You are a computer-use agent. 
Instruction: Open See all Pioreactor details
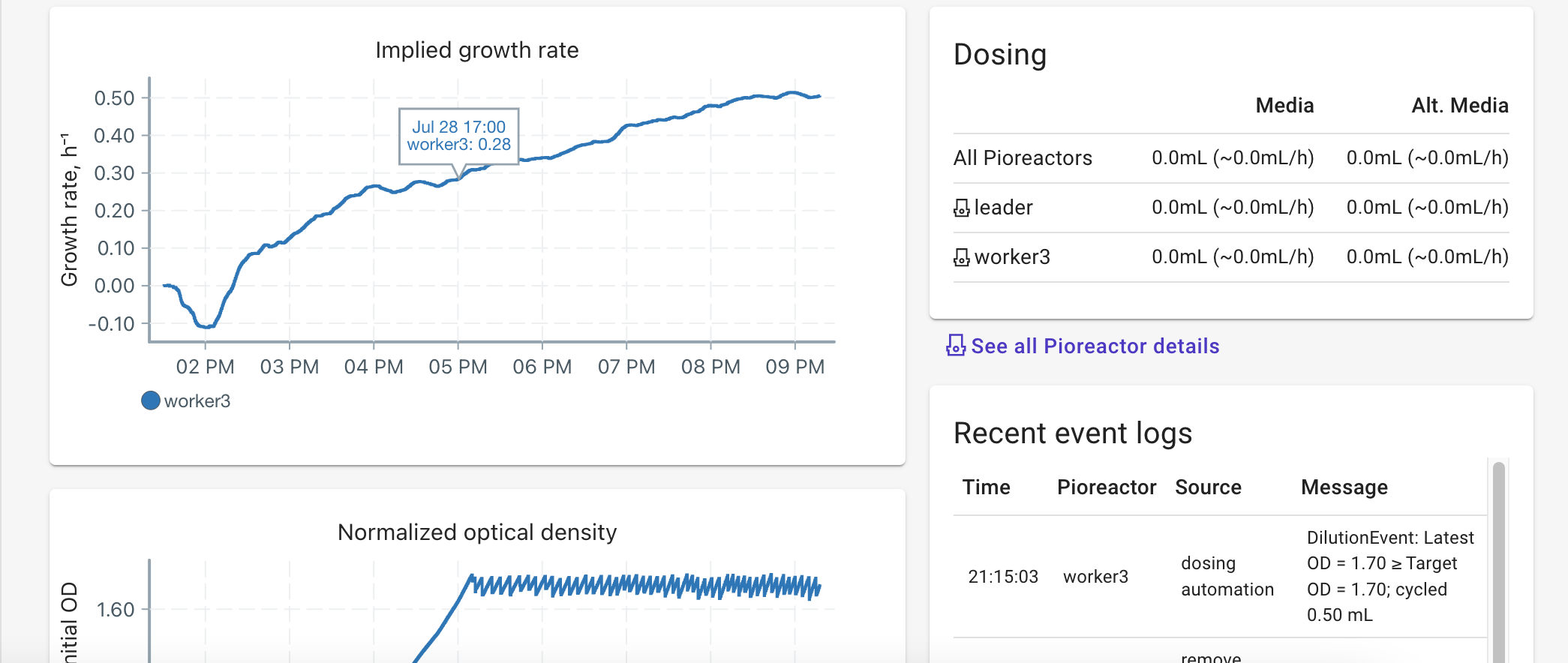click(x=1095, y=346)
